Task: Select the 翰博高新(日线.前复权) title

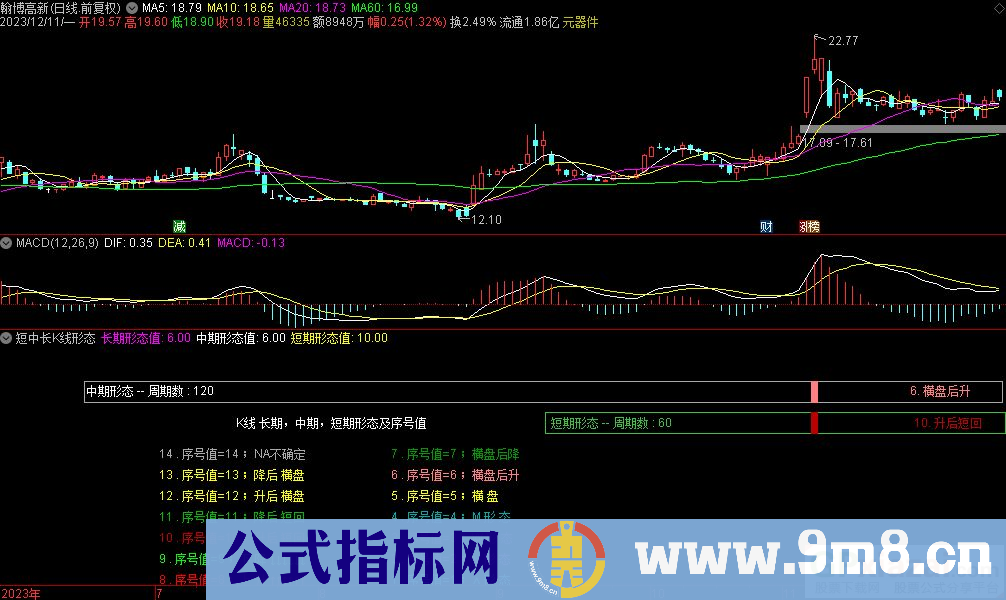Action: (x=61, y=8)
